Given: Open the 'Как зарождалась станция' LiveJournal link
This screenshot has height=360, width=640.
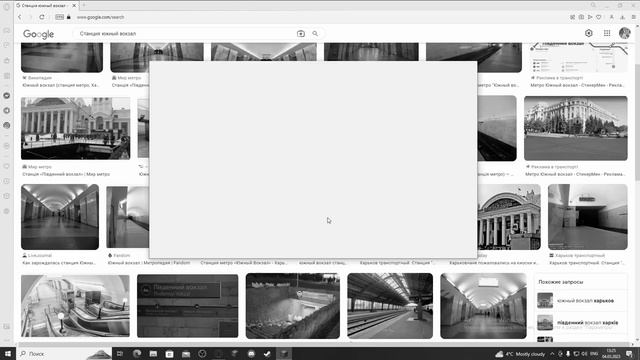Looking at the screenshot, I should tap(59, 263).
